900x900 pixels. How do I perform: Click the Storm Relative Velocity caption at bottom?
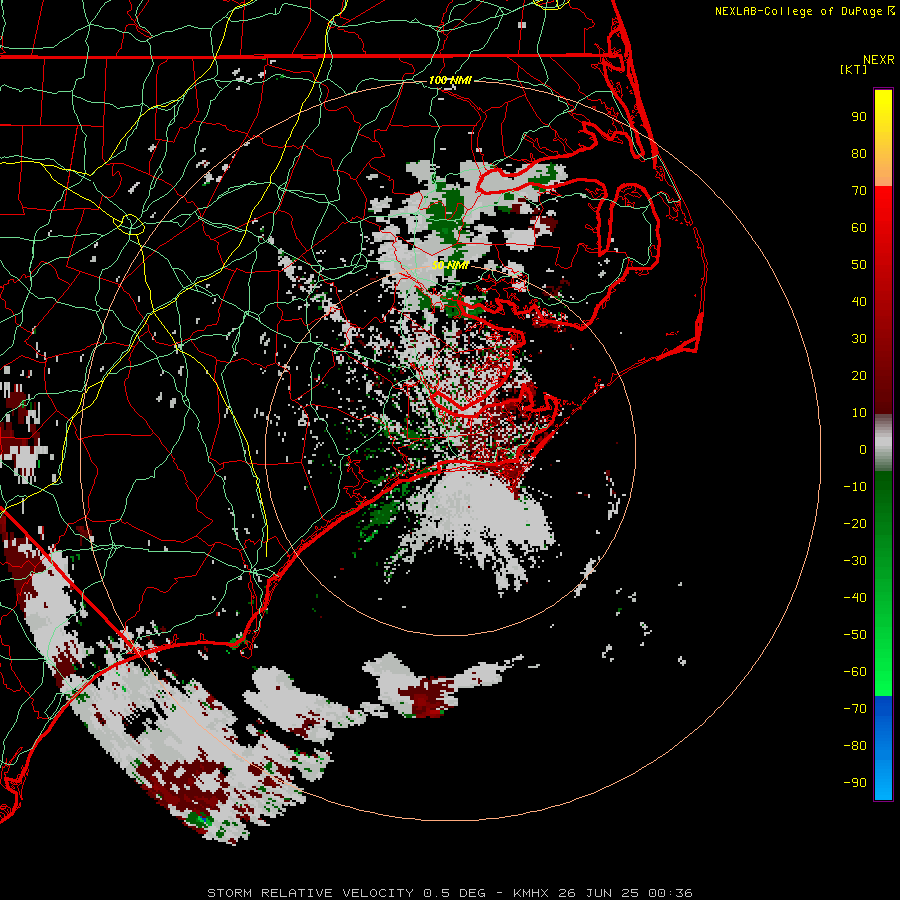pyautogui.click(x=449, y=893)
